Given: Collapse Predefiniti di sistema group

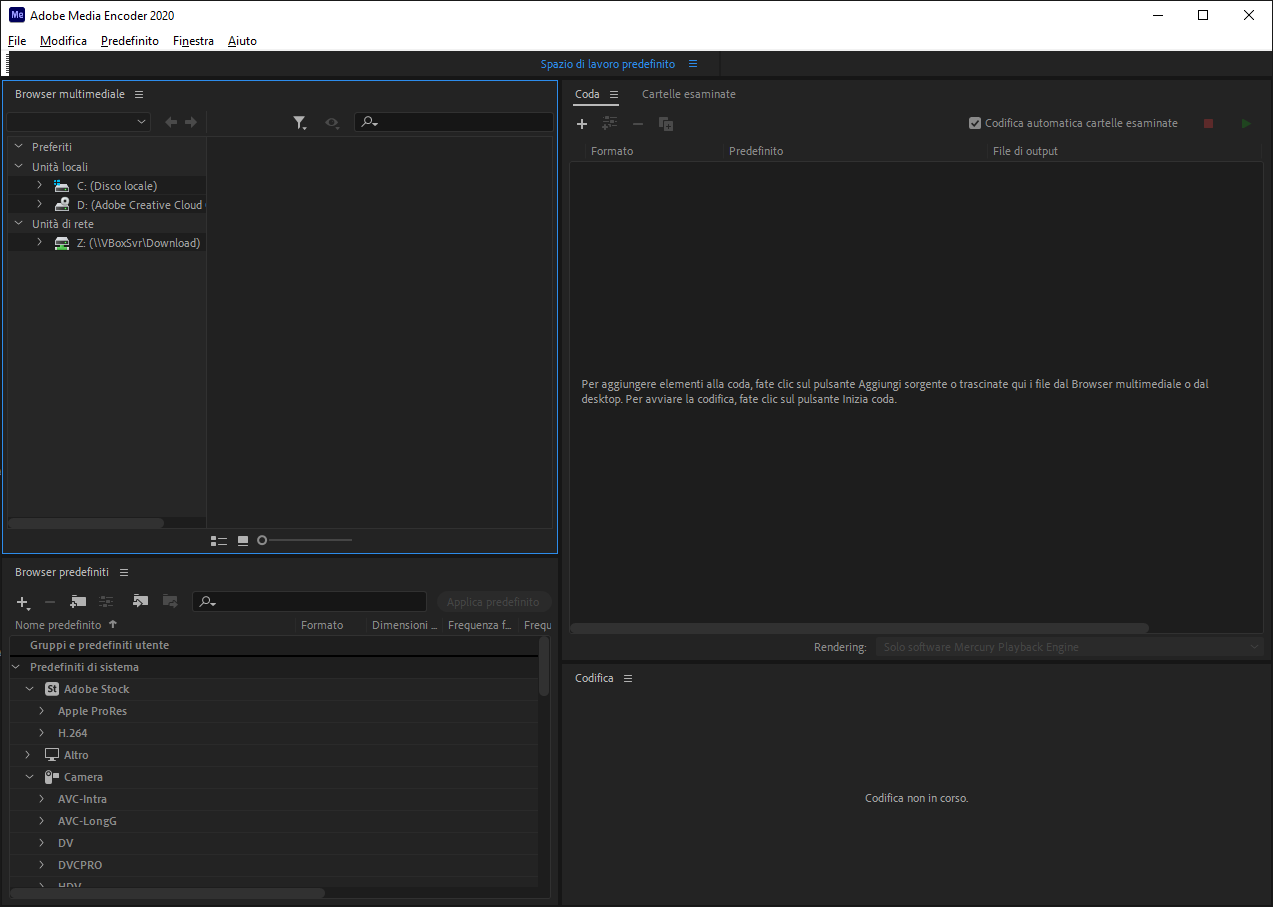Looking at the screenshot, I should tap(16, 667).
